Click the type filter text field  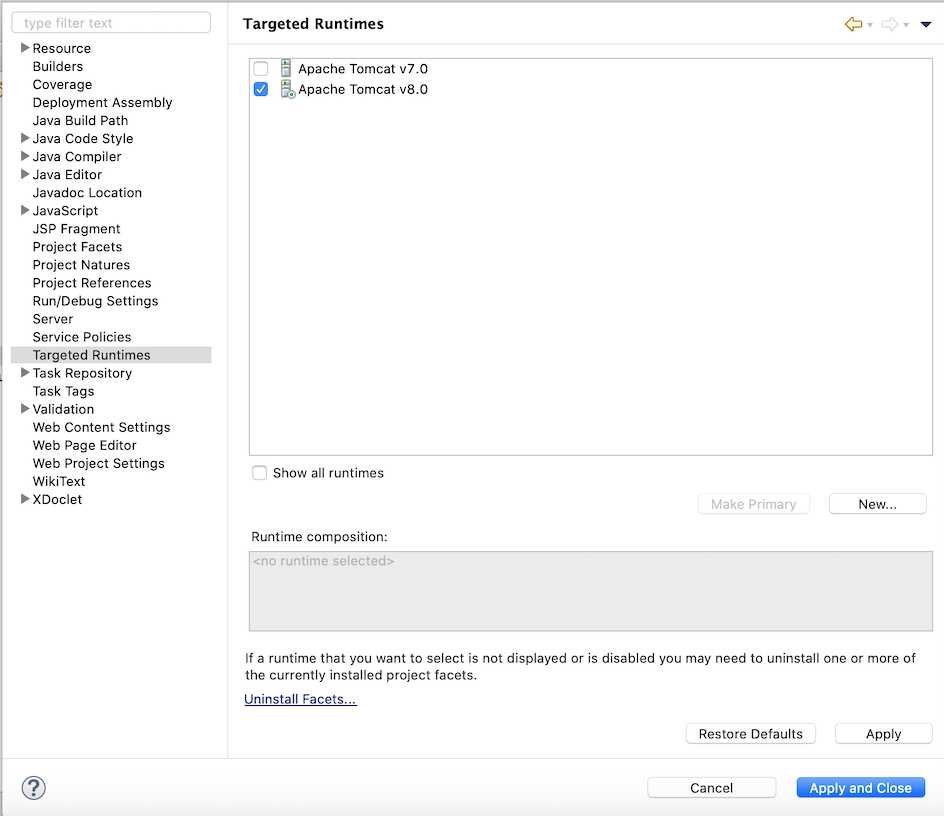(111, 23)
